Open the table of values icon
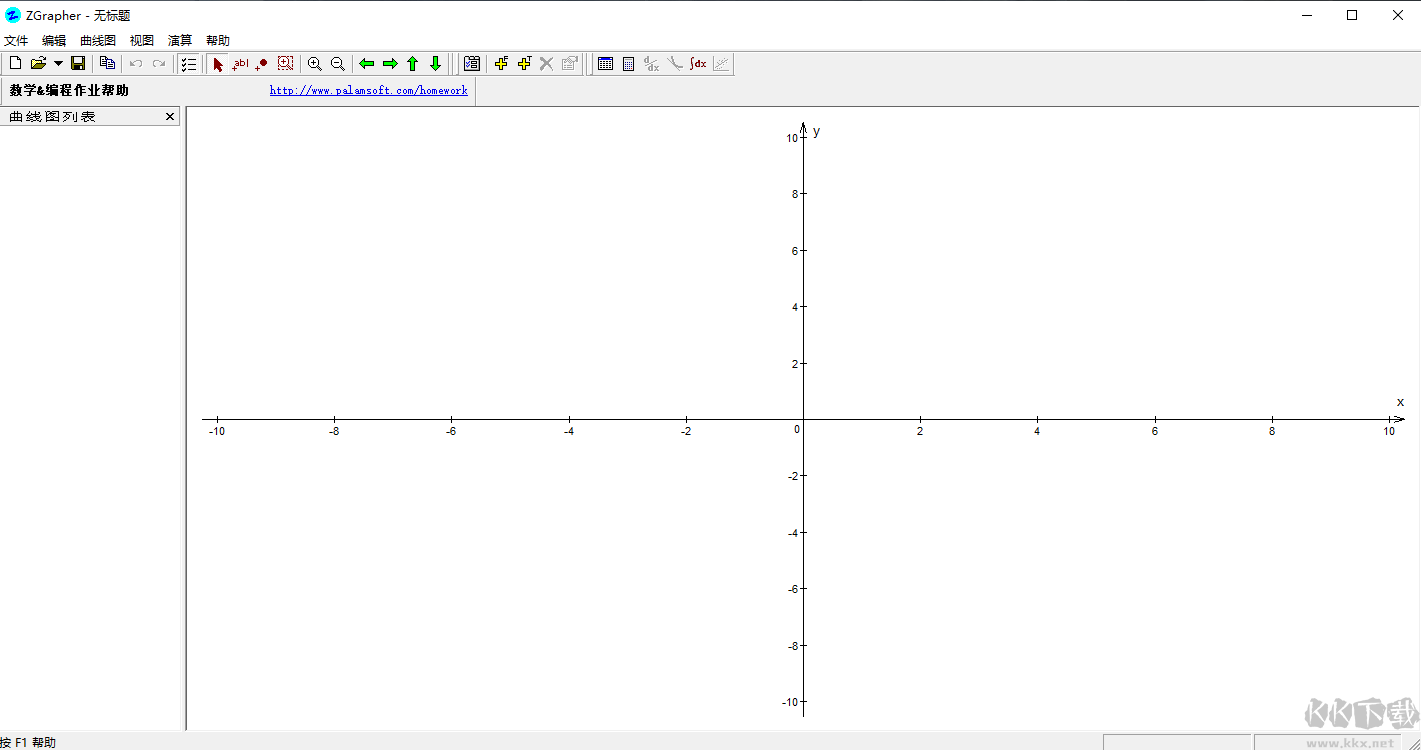The image size is (1421, 750). (605, 64)
